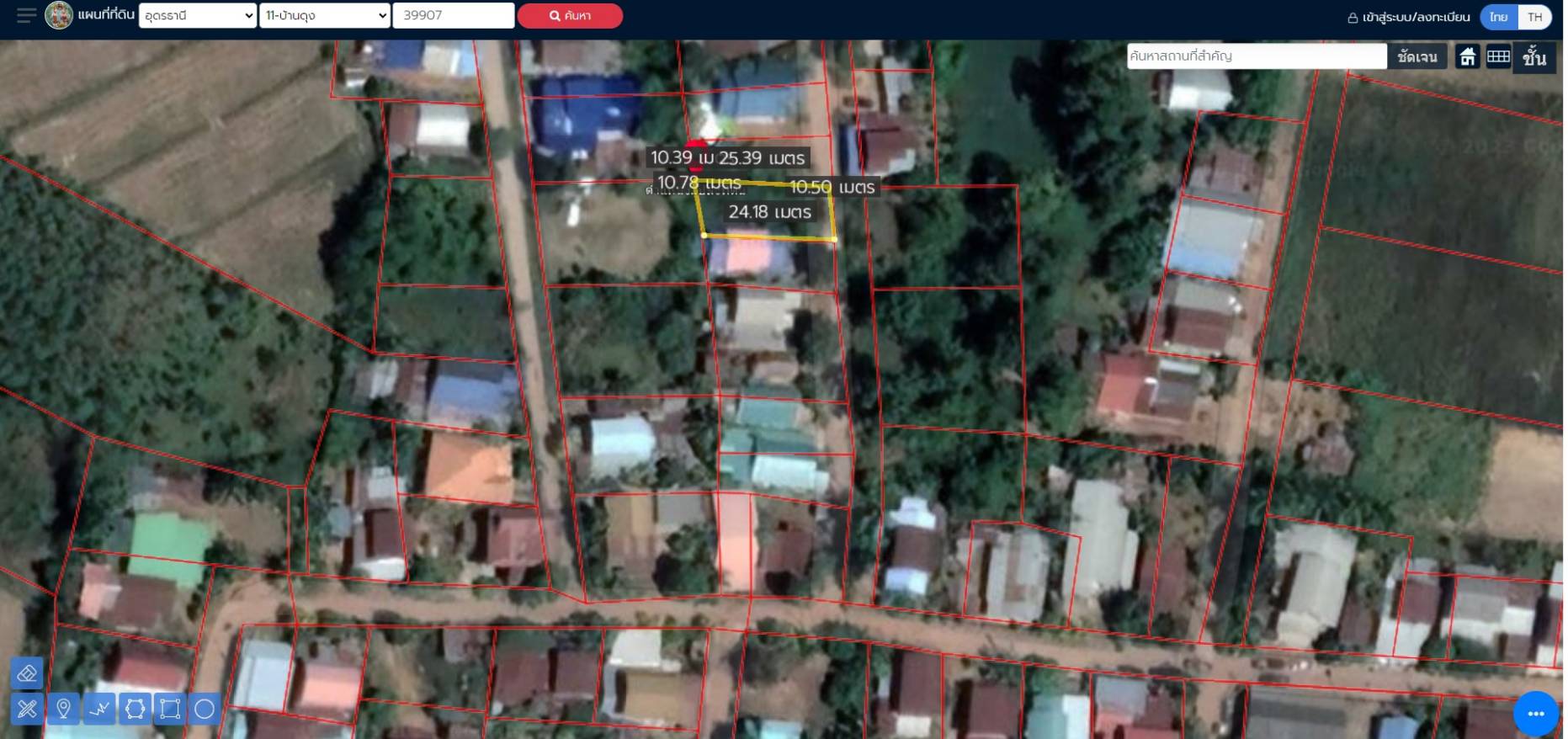Select the polygon drawing tool
This screenshot has width=1568, height=739.
tap(135, 709)
